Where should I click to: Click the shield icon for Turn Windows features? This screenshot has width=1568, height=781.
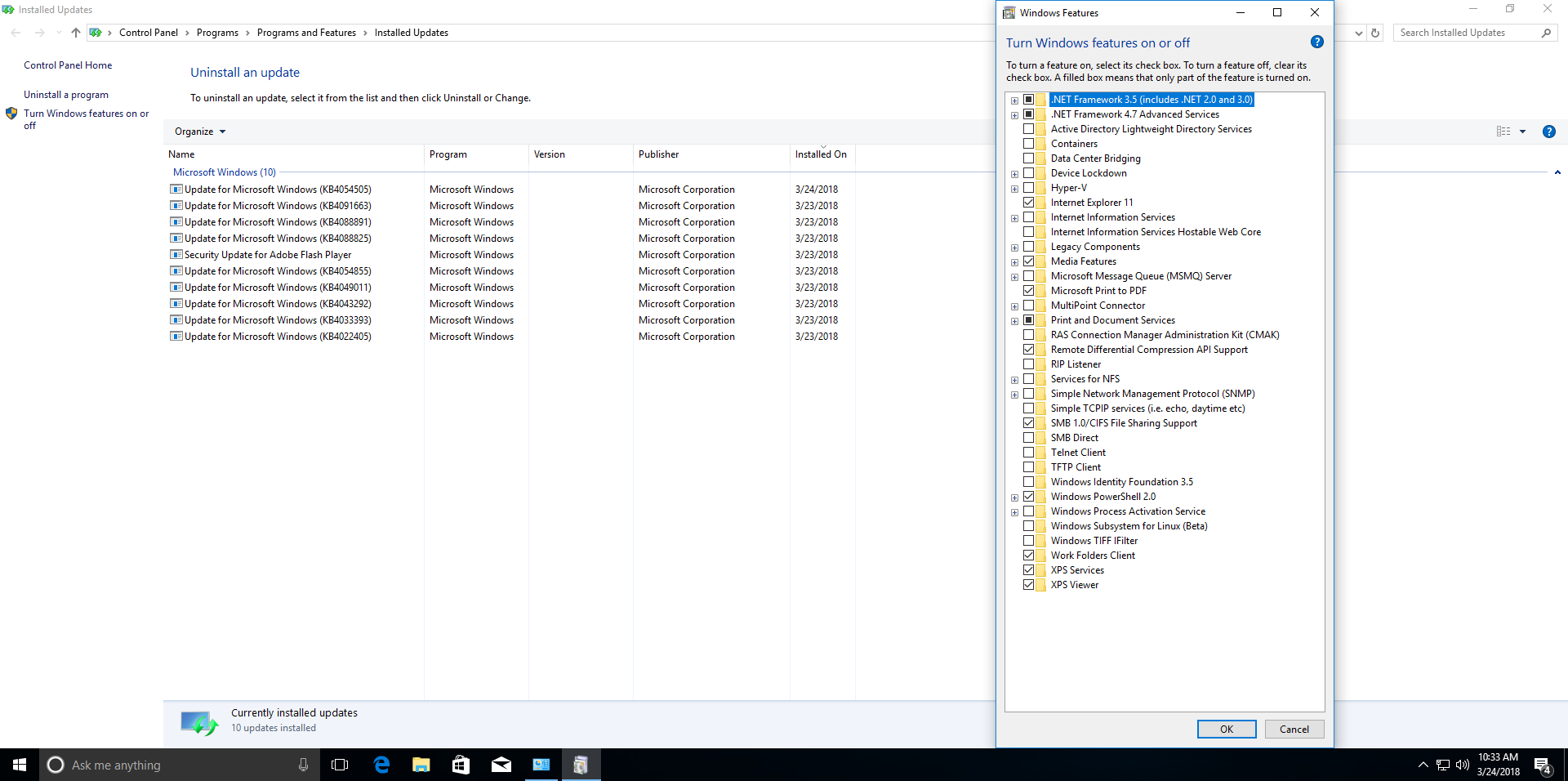(x=11, y=114)
